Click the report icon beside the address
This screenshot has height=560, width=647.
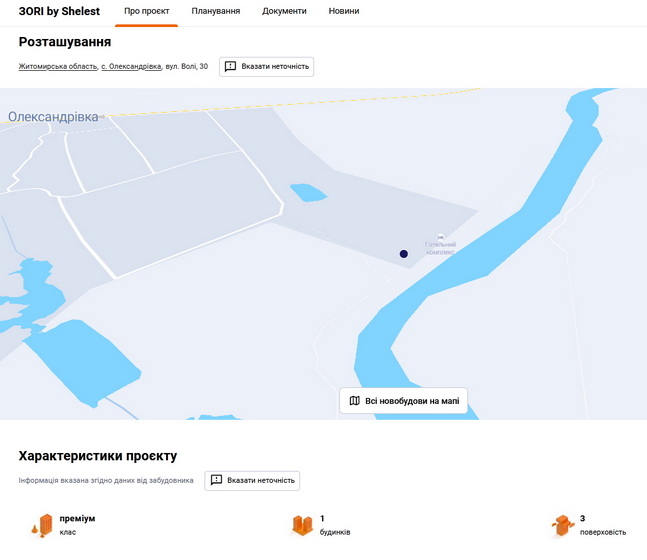230,67
